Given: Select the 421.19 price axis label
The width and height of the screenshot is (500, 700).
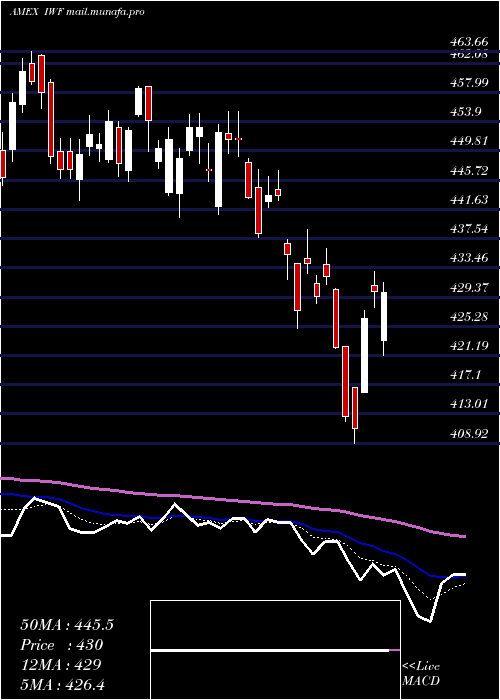Looking at the screenshot, I should pos(469,346).
